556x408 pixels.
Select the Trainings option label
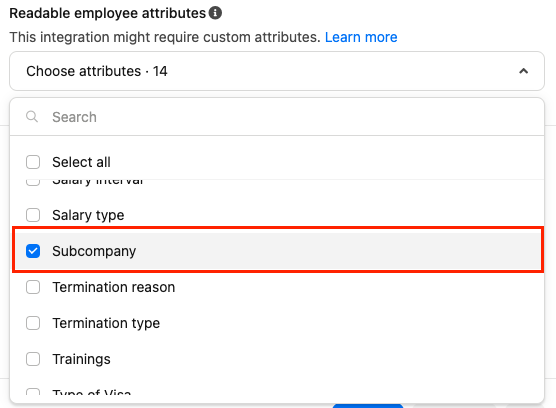tap(81, 359)
